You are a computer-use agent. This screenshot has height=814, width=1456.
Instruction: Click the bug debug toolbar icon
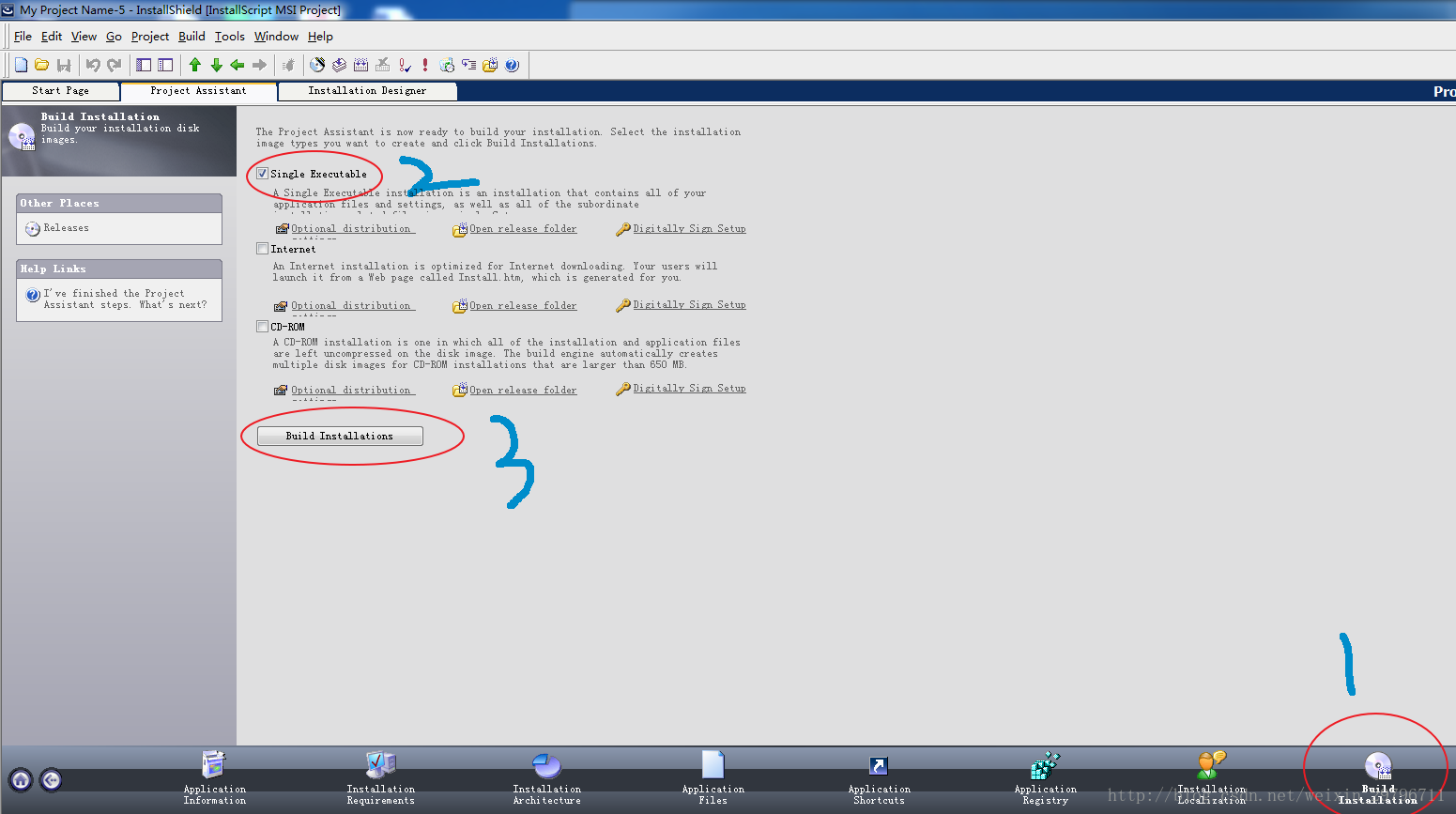click(x=288, y=65)
